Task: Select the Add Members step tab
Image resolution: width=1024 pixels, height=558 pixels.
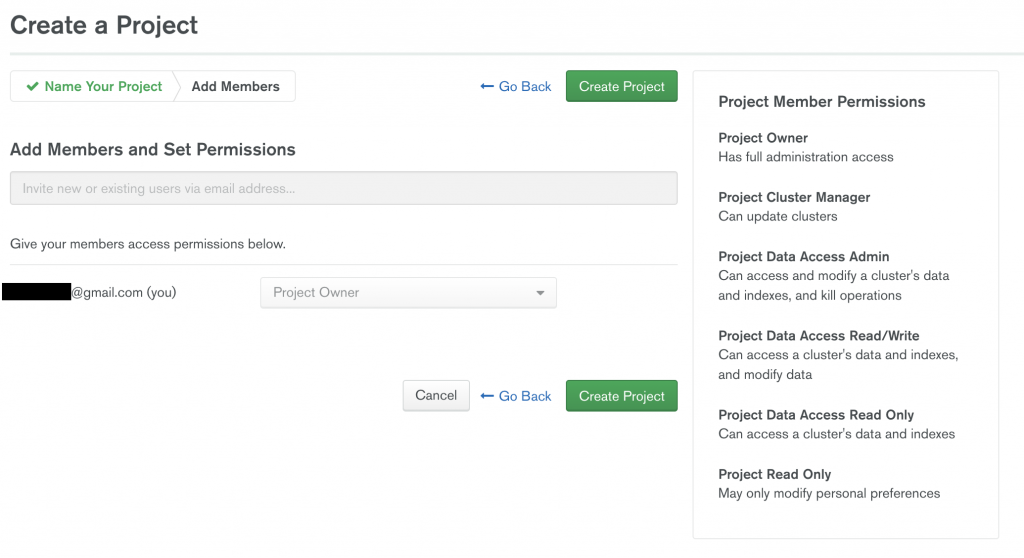Action: pos(235,87)
